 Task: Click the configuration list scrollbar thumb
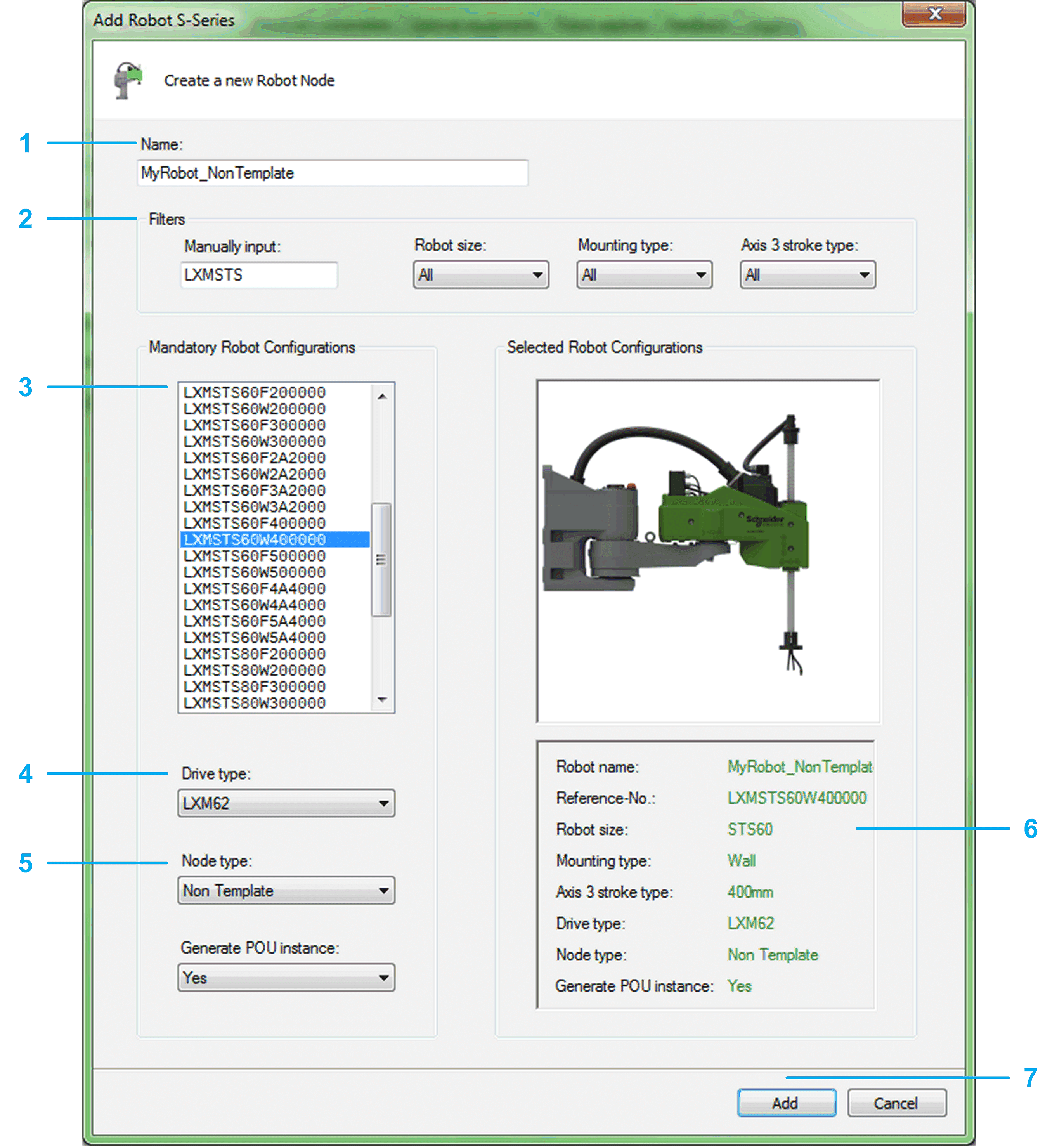tap(381, 559)
